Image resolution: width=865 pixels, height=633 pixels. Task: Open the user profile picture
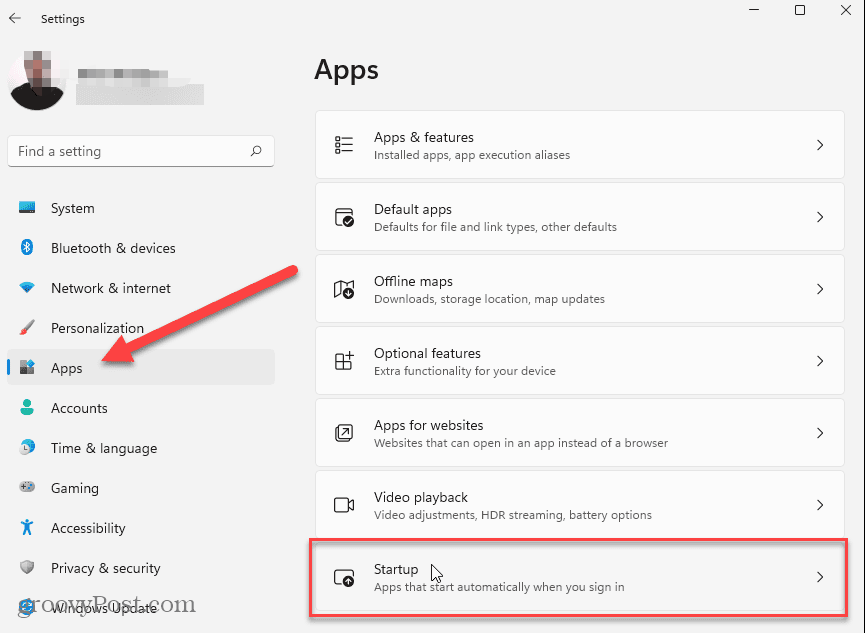click(x=37, y=79)
